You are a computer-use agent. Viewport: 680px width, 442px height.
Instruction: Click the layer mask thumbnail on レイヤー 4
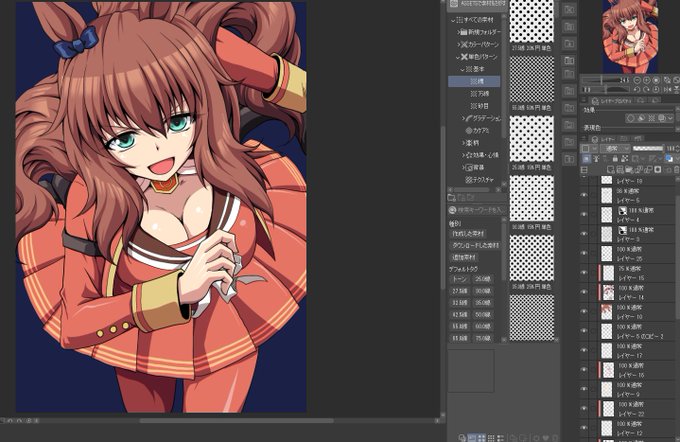point(623,211)
